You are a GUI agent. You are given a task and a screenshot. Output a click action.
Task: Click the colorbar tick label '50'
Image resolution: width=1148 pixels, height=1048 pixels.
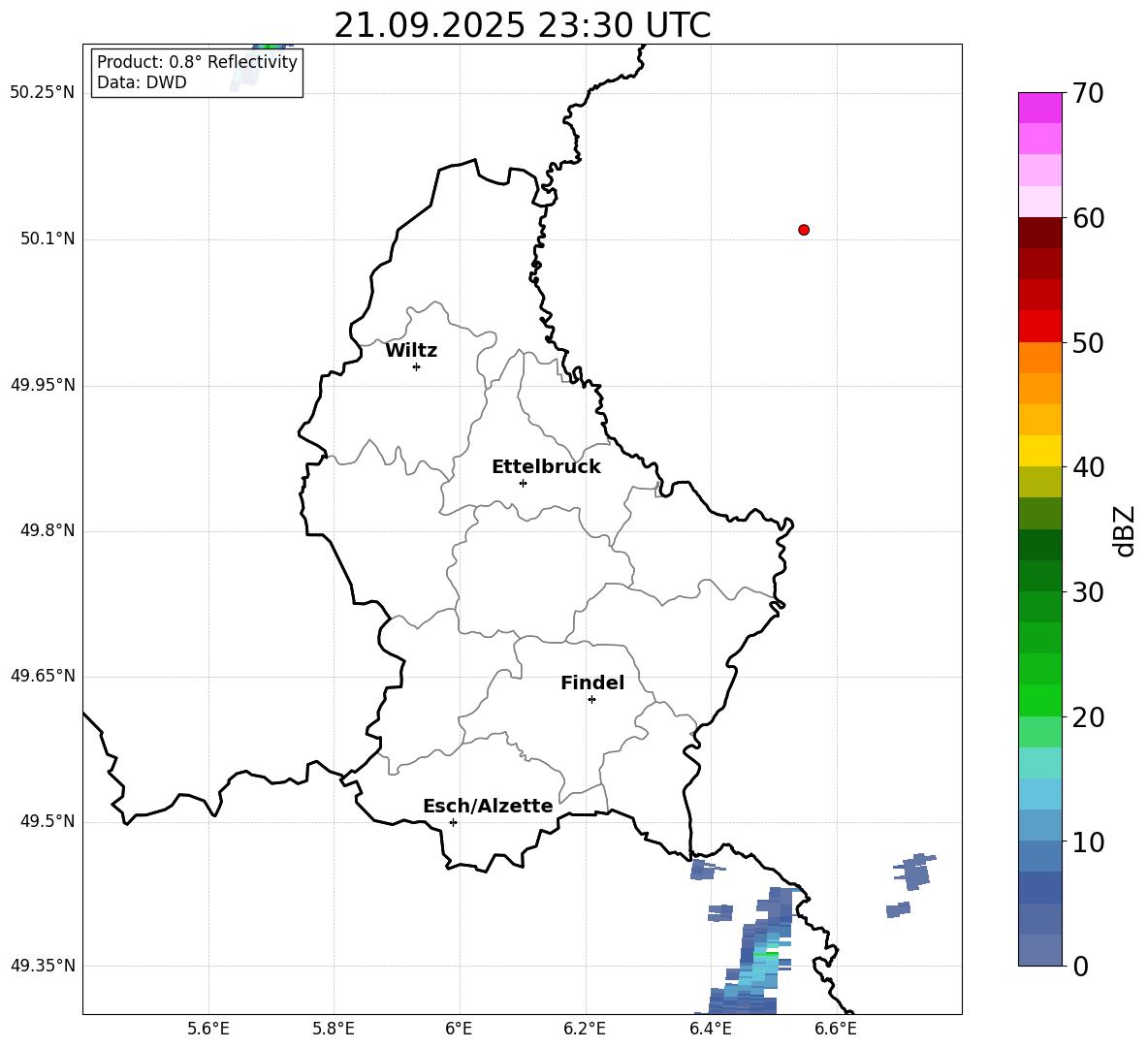coord(1088,342)
